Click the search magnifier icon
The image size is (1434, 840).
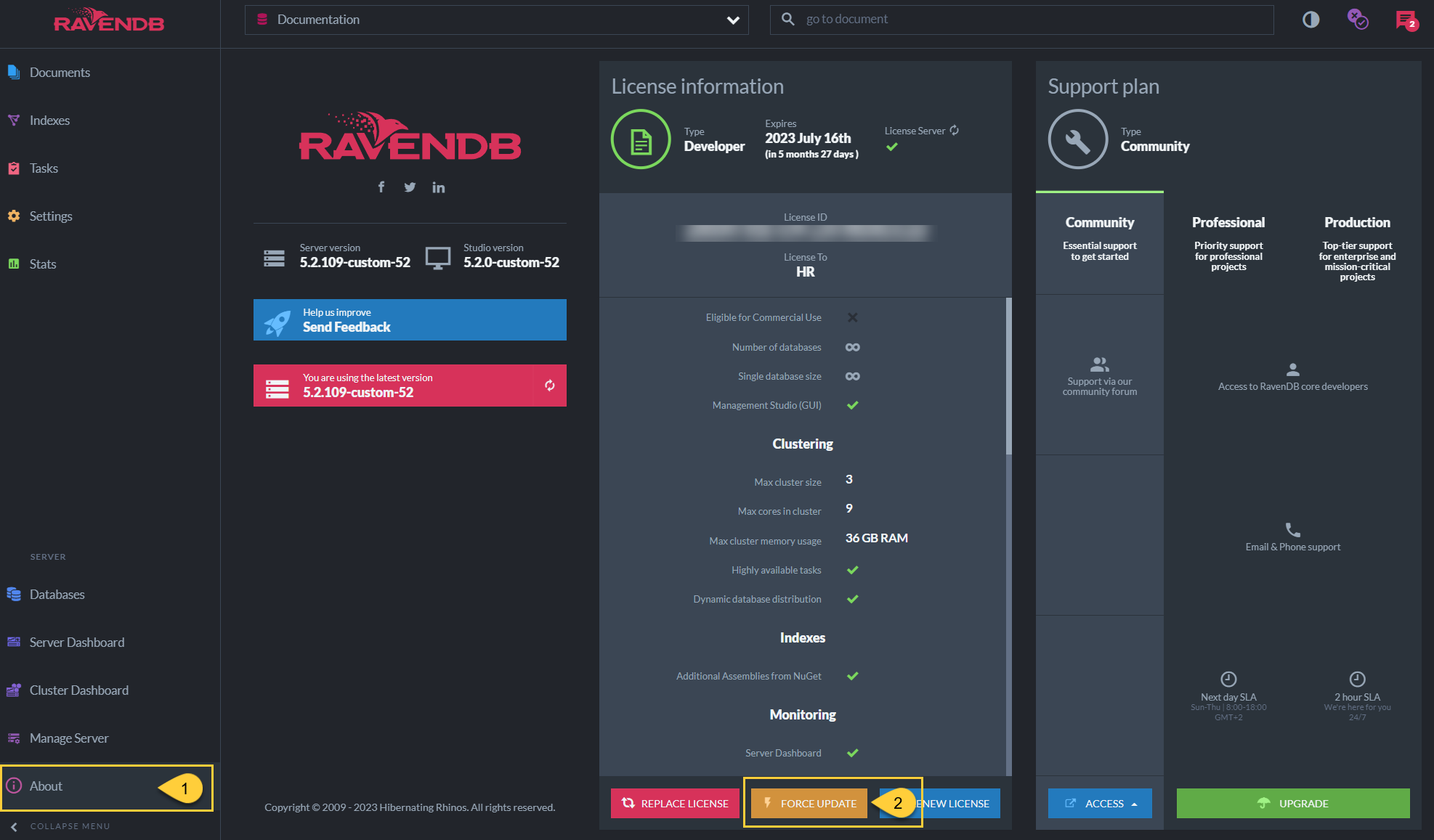(787, 20)
